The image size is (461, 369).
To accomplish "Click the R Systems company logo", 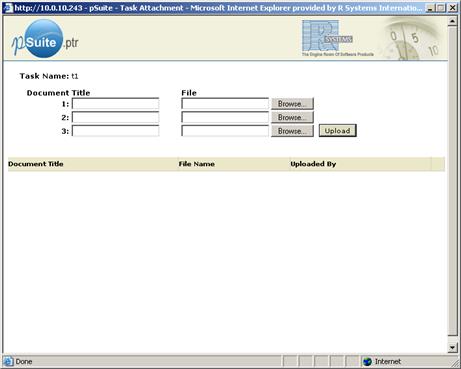I will (337, 38).
